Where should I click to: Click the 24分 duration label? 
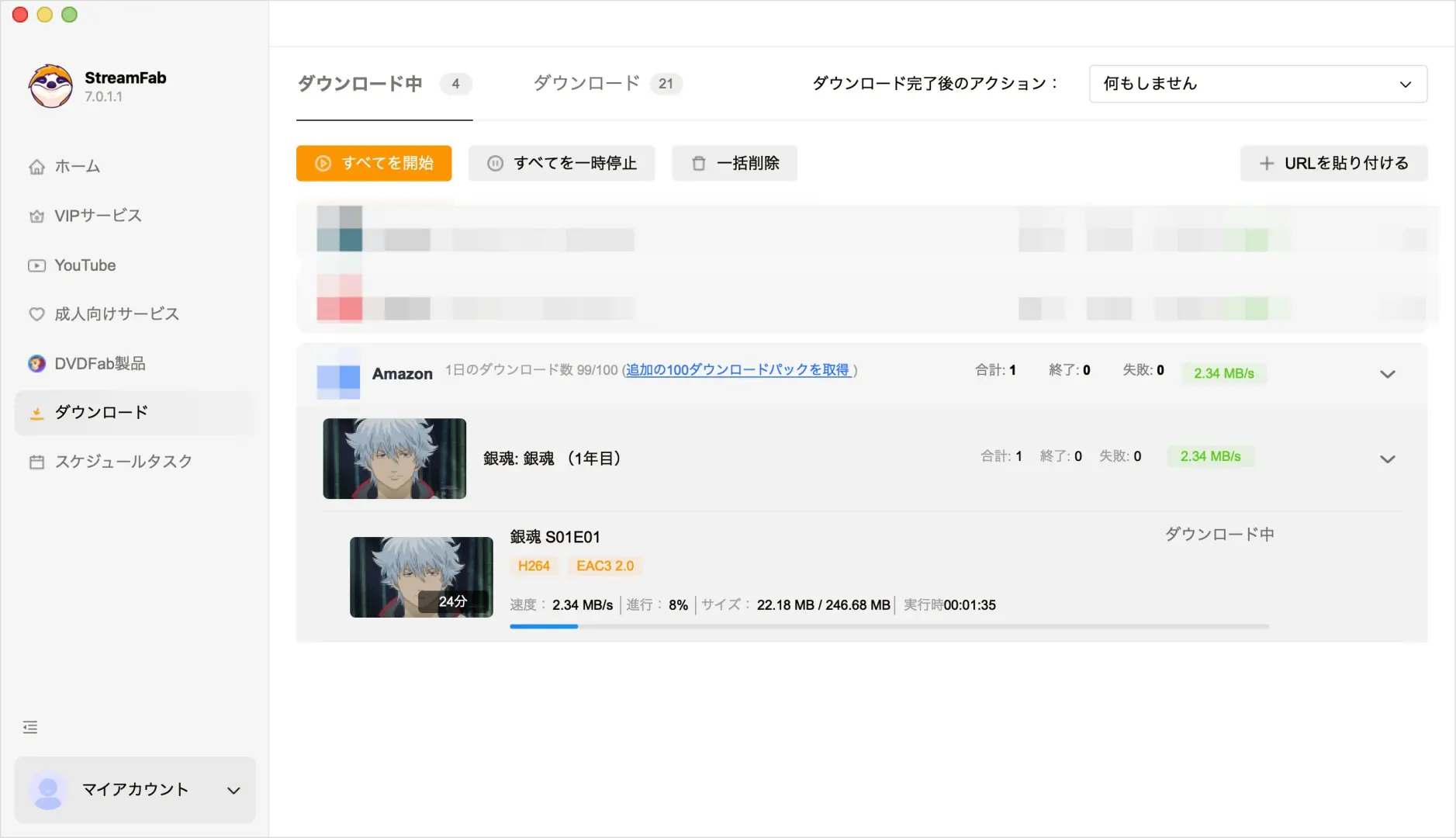pos(453,601)
